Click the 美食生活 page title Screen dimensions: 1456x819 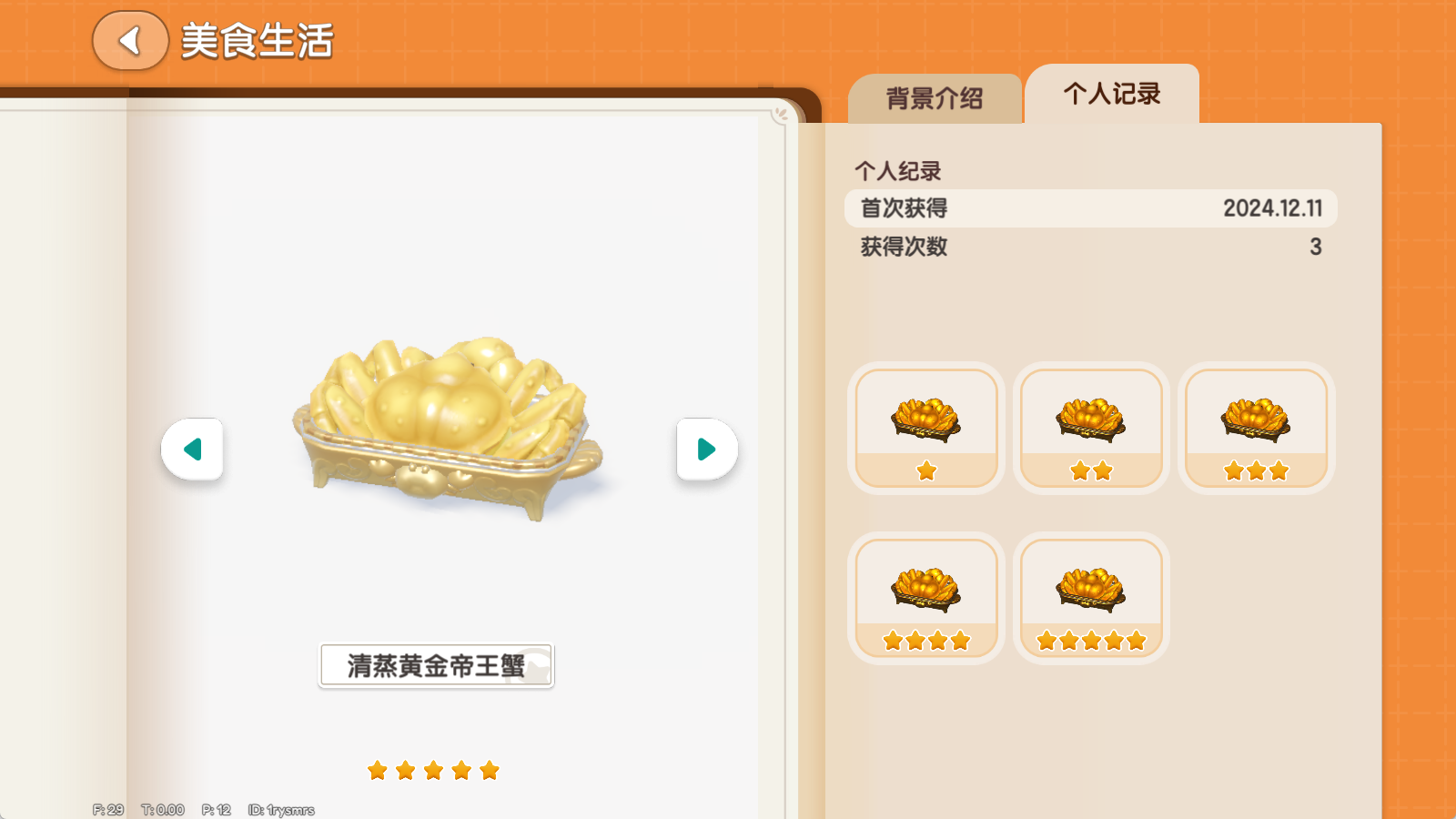tap(258, 41)
